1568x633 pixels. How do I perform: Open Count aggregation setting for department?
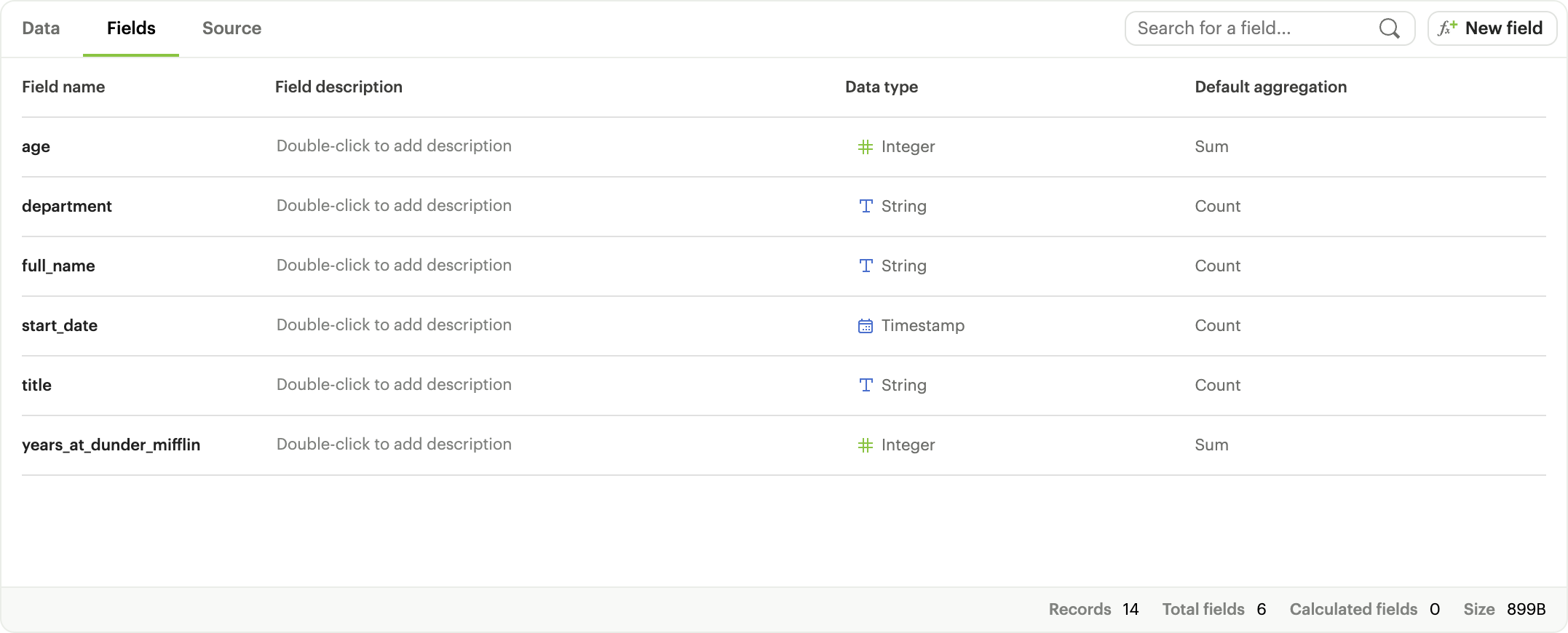(1217, 207)
